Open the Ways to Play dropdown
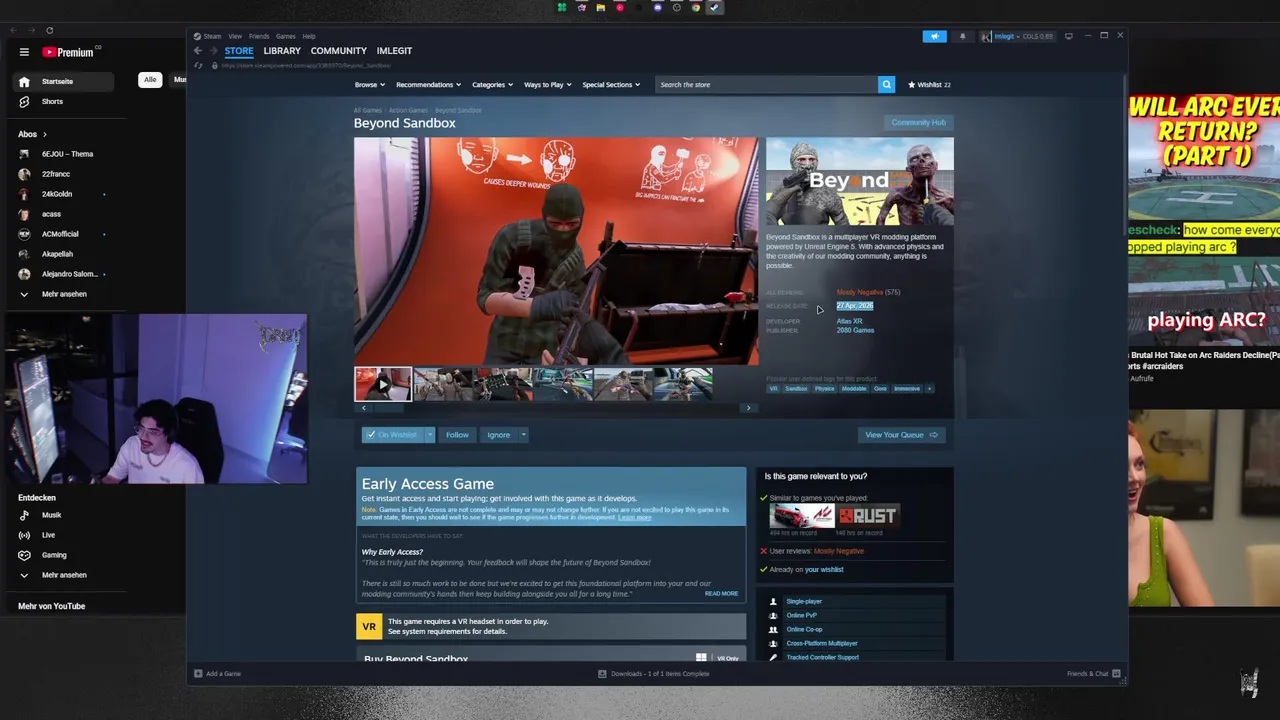1280x720 pixels. 547,85
